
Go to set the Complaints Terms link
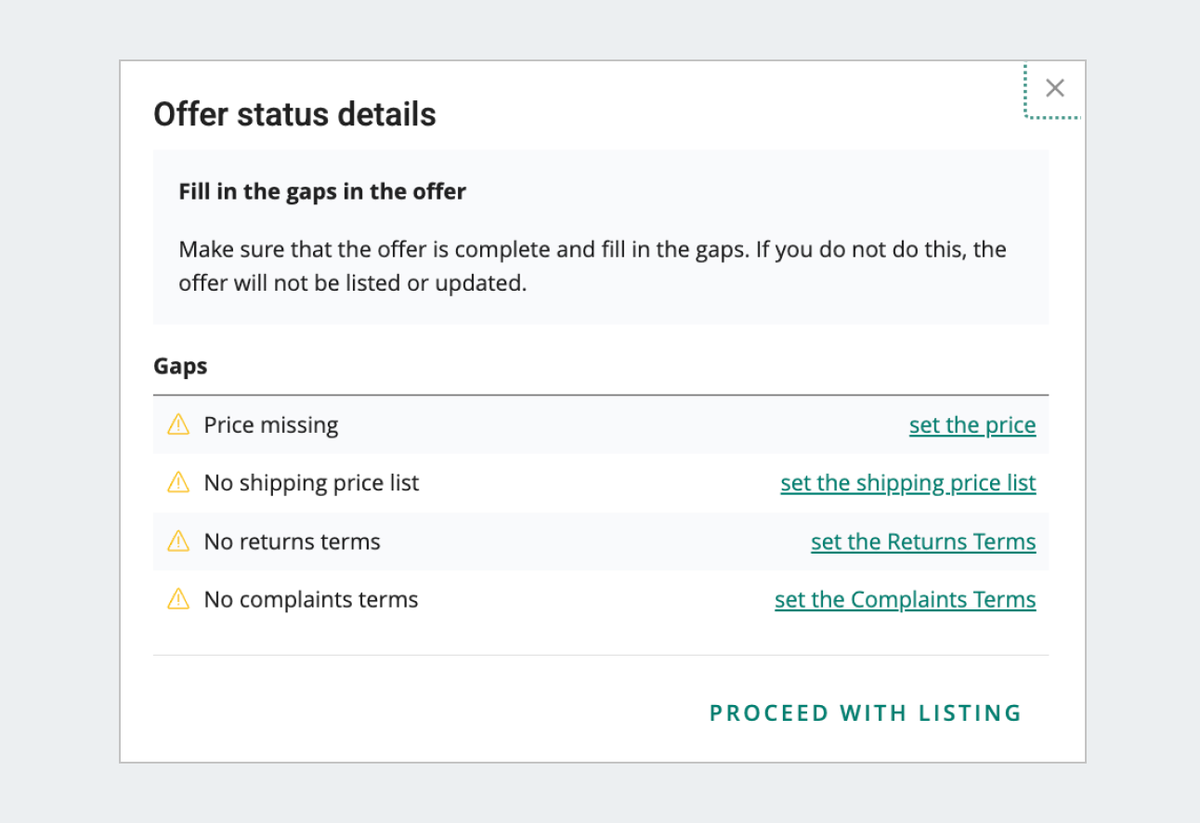905,600
